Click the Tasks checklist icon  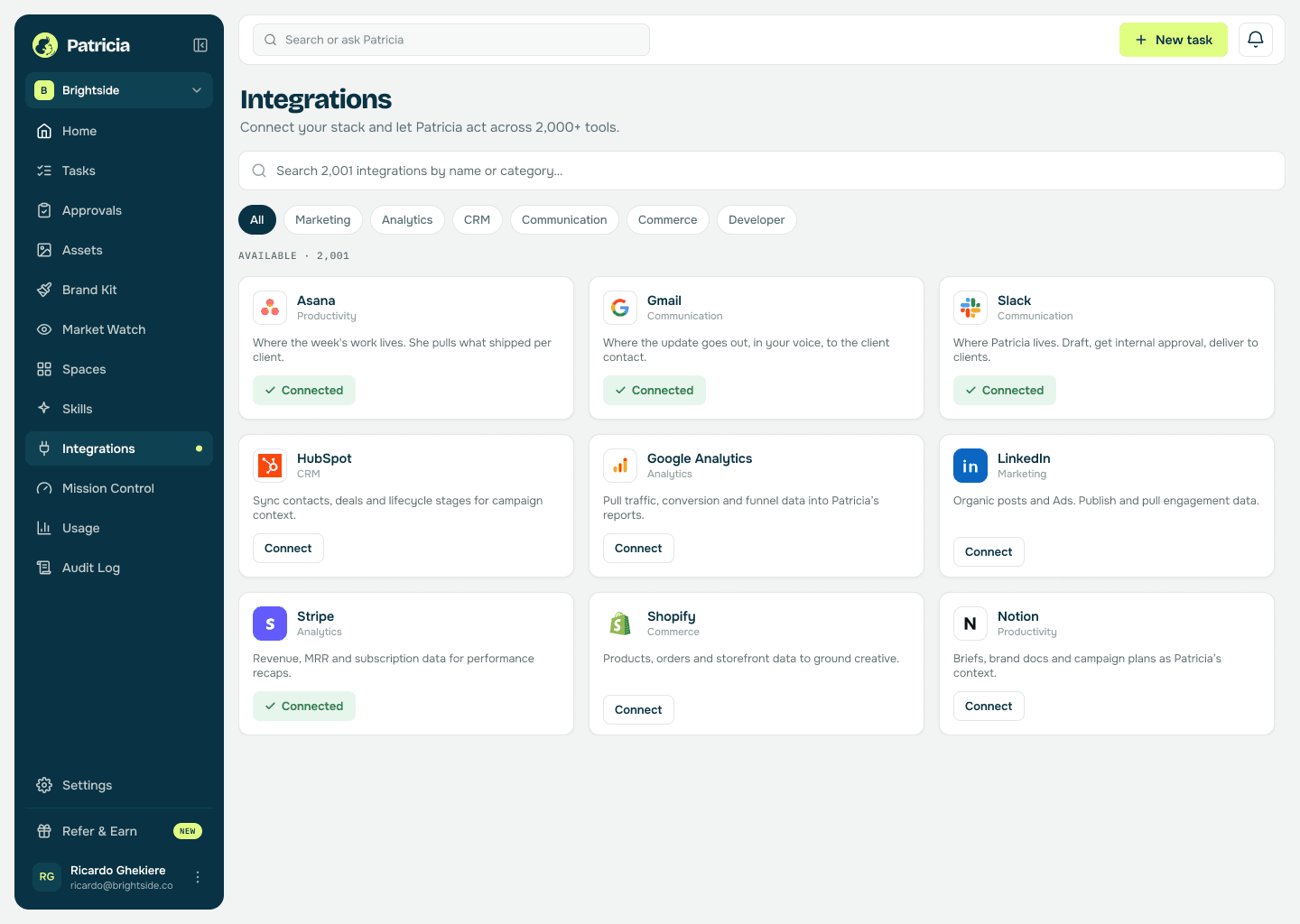click(x=44, y=171)
